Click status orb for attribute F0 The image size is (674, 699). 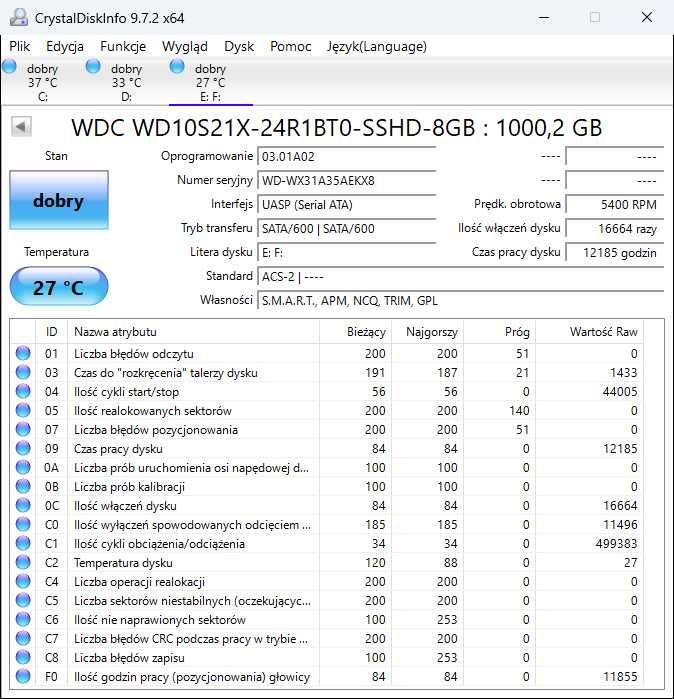coord(23,676)
